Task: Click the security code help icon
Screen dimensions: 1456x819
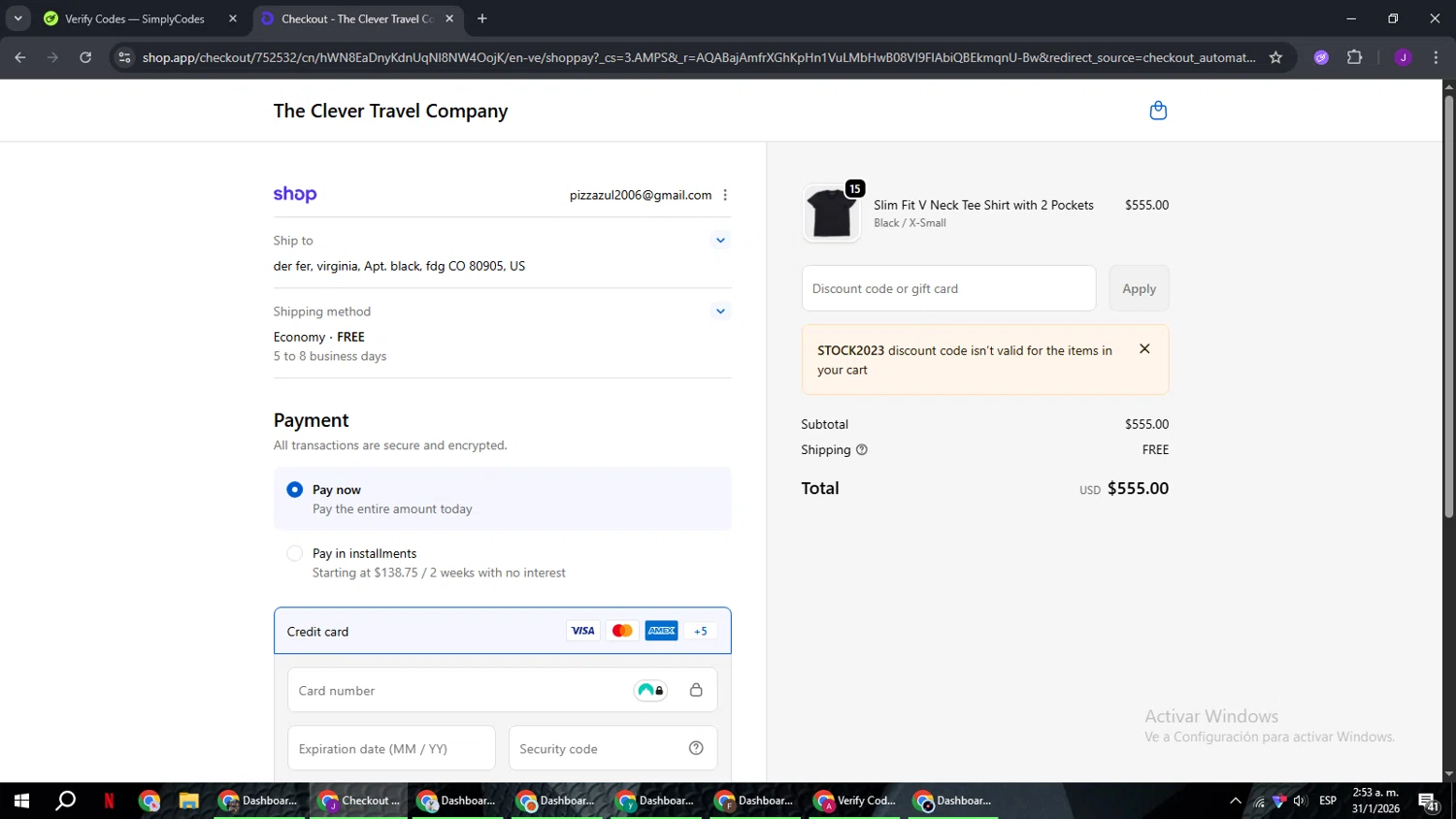Action: (x=696, y=748)
